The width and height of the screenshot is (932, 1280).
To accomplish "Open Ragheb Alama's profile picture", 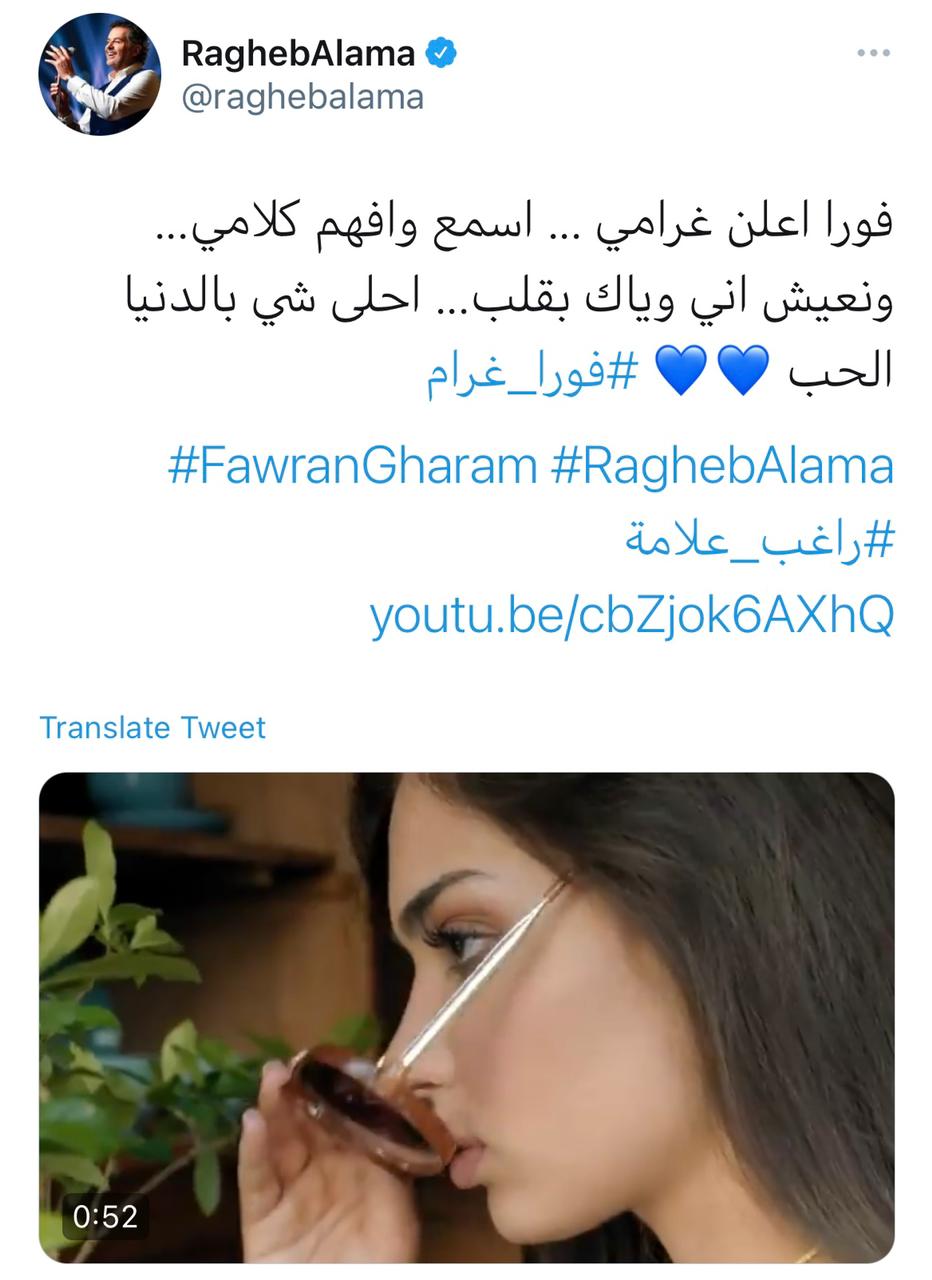I will point(99,74).
